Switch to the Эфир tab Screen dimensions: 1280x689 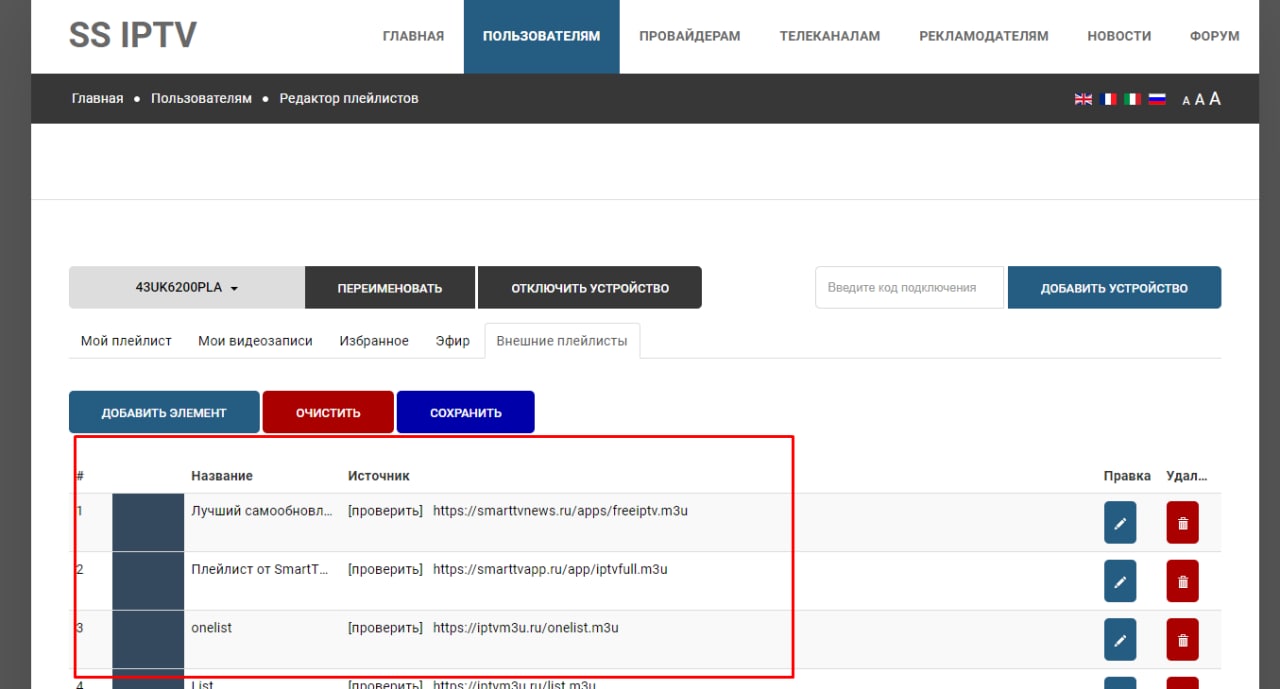pos(453,341)
